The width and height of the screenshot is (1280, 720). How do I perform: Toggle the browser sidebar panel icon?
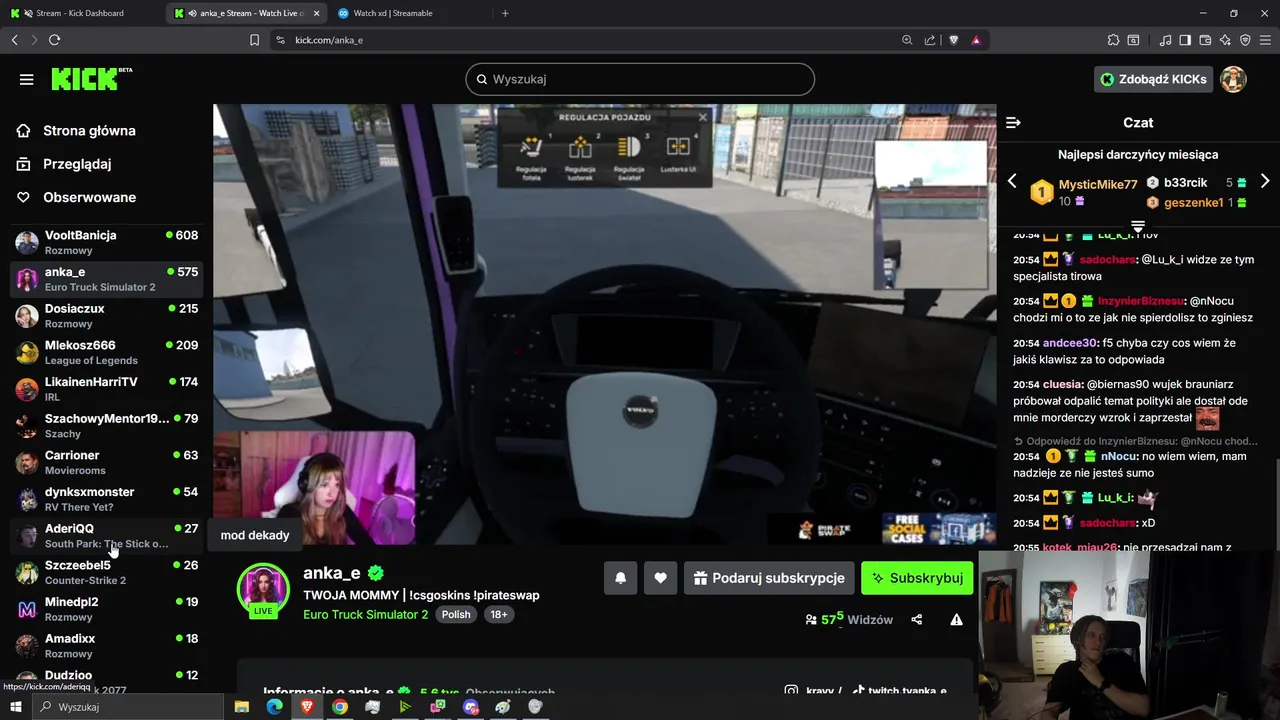[x=1185, y=40]
